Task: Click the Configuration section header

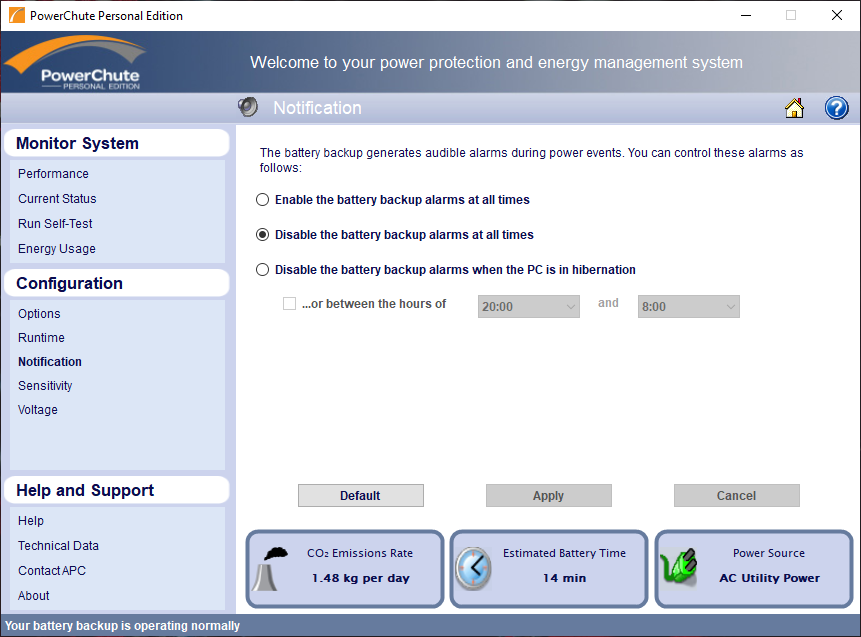Action: pyautogui.click(x=116, y=283)
